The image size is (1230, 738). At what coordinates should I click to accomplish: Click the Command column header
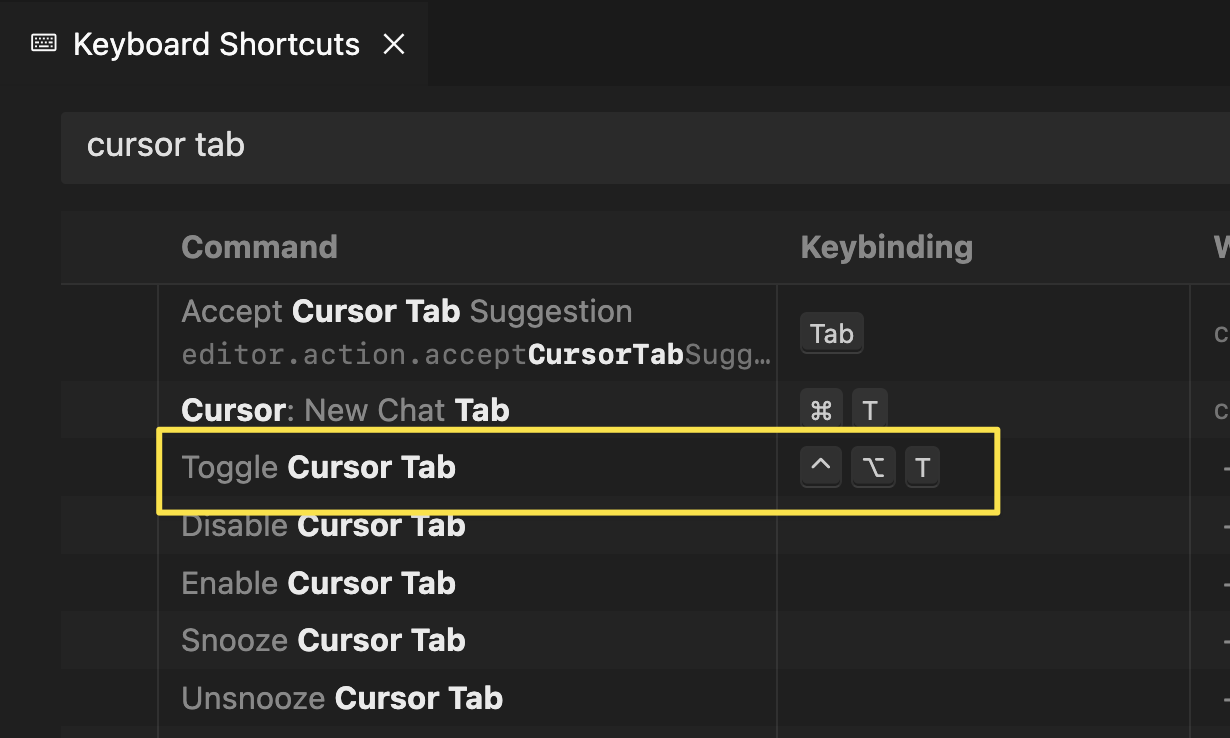click(x=259, y=247)
